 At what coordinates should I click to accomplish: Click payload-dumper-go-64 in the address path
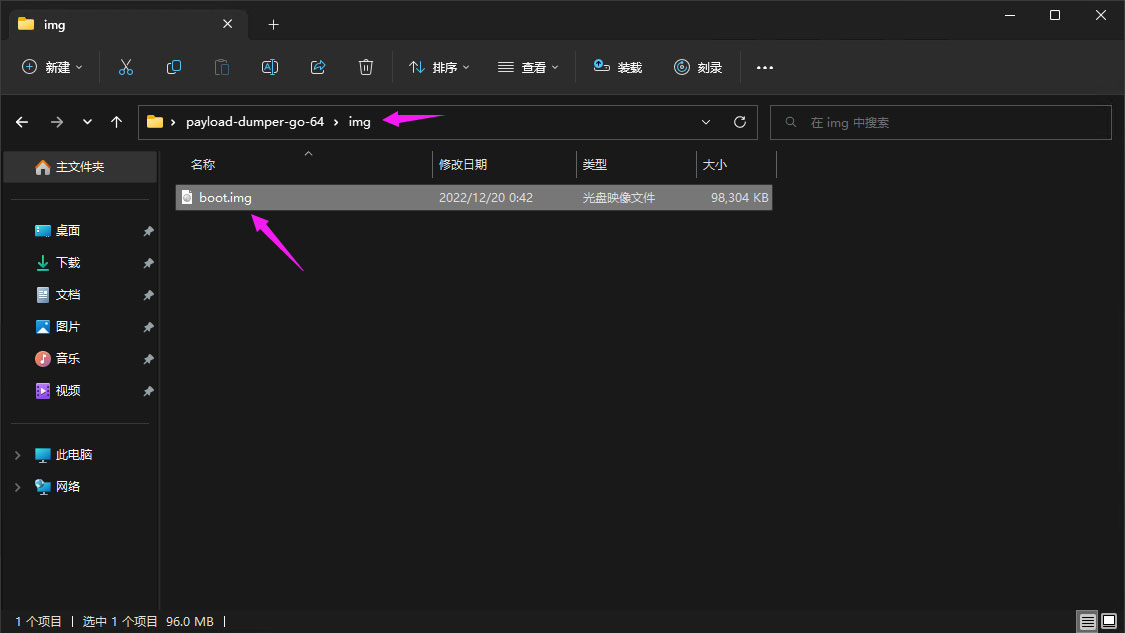pos(255,122)
